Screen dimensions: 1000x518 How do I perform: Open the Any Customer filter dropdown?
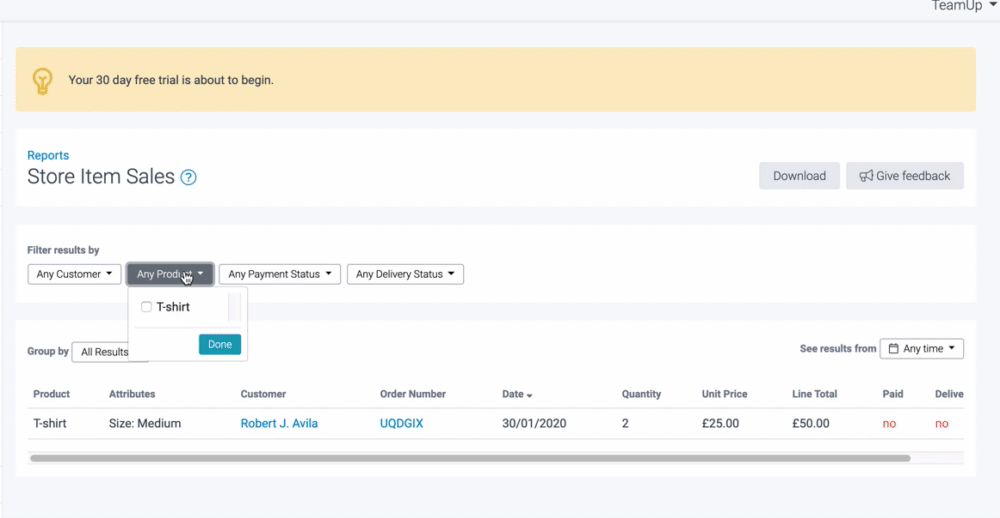[74, 274]
